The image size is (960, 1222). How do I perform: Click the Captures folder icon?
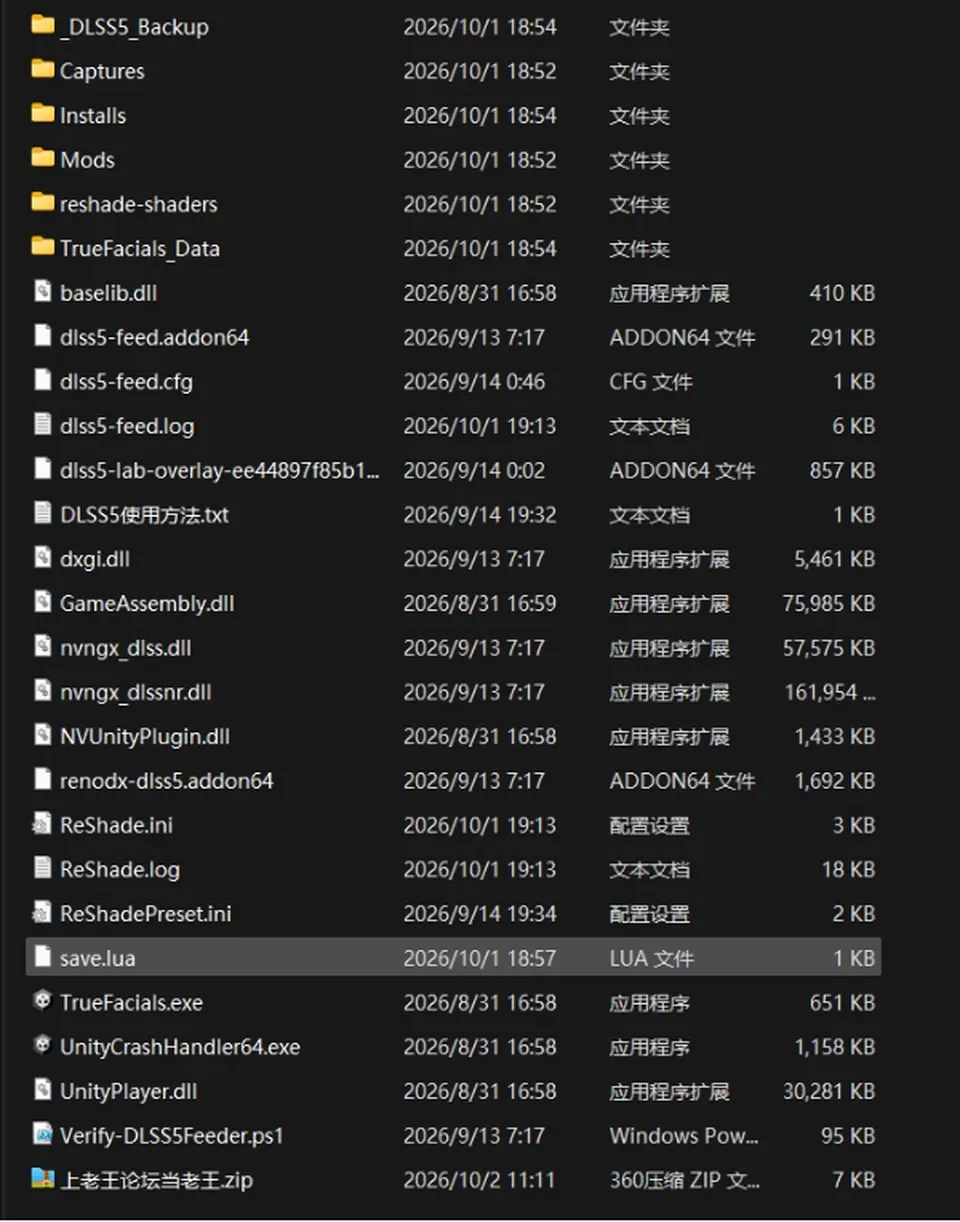point(42,70)
